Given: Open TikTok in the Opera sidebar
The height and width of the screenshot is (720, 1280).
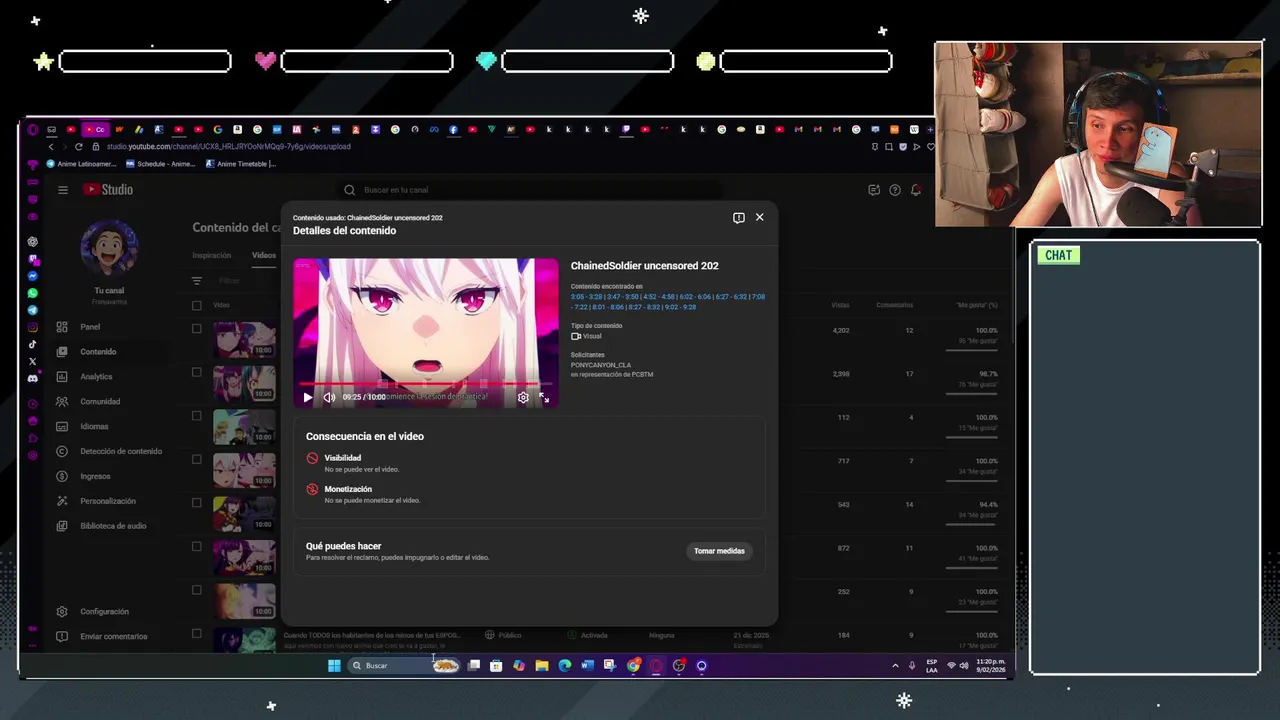Looking at the screenshot, I should 33,344.
